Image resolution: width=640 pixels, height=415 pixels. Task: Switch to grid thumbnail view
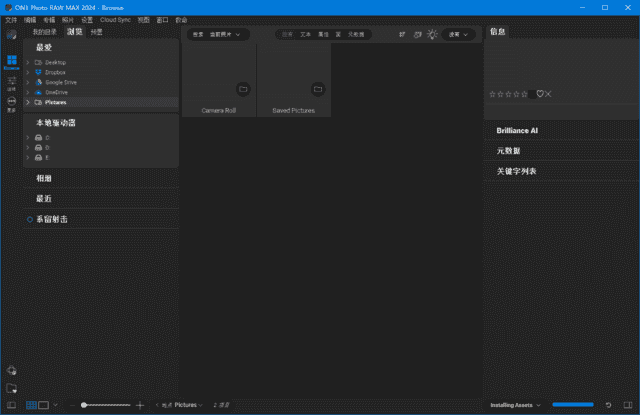click(x=31, y=405)
